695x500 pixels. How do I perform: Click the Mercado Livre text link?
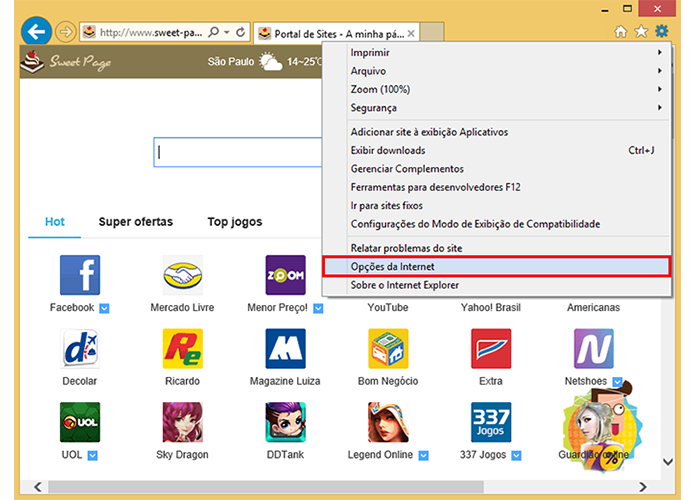pyautogui.click(x=182, y=307)
